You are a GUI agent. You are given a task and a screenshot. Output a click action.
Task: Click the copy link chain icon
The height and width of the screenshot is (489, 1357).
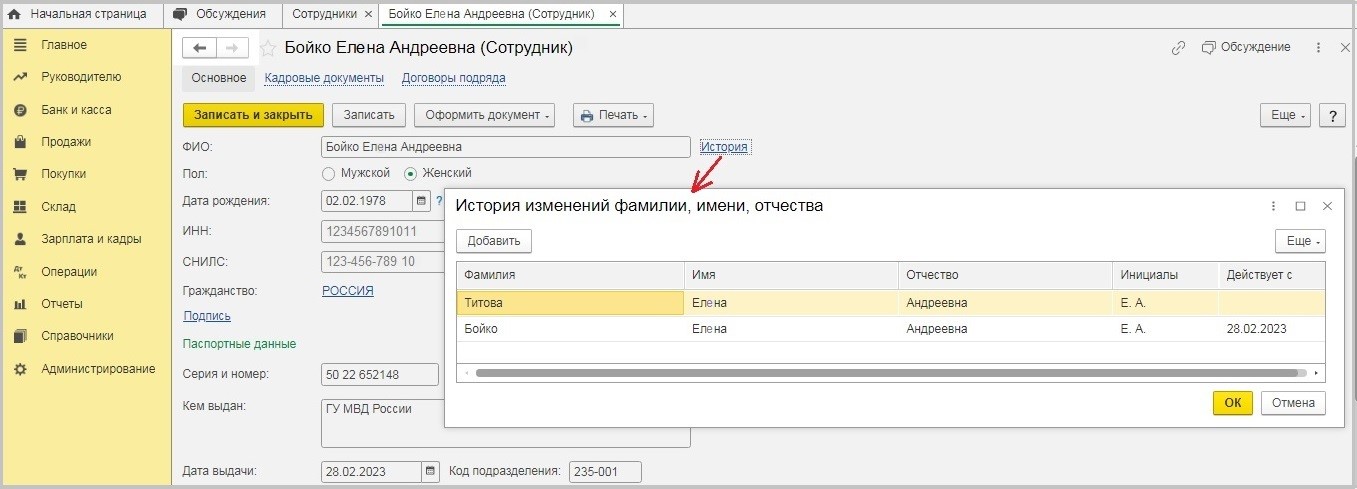1179,48
